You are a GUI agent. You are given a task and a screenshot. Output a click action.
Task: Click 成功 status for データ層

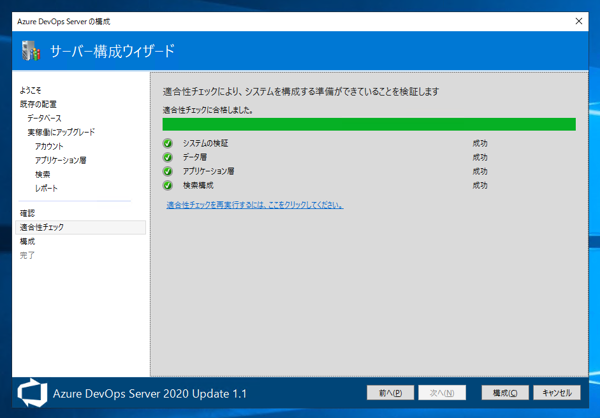point(480,157)
